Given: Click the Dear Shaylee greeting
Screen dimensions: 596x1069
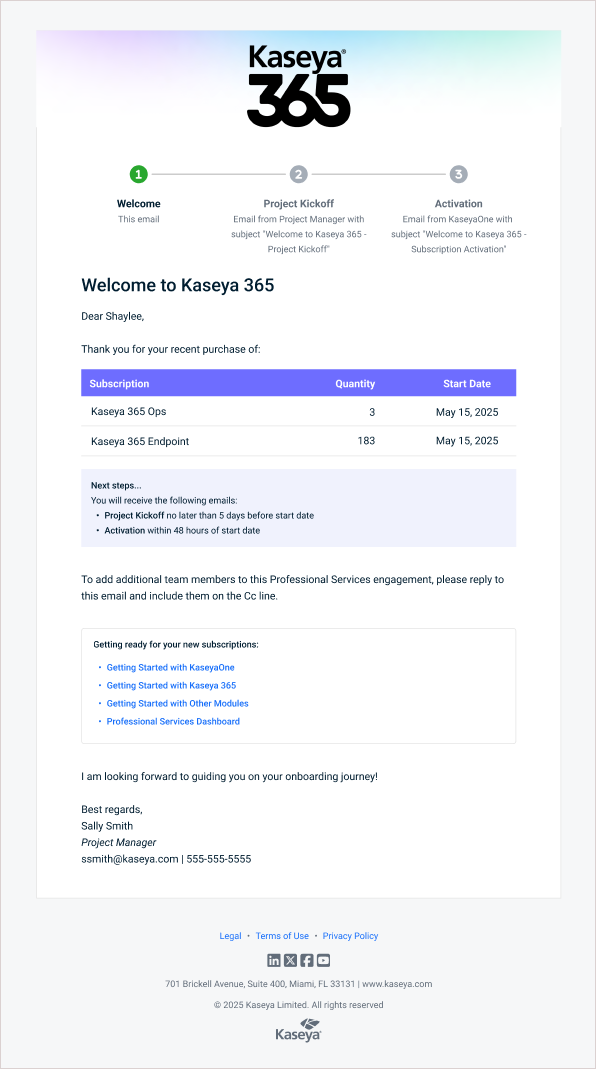Looking at the screenshot, I should tap(113, 316).
